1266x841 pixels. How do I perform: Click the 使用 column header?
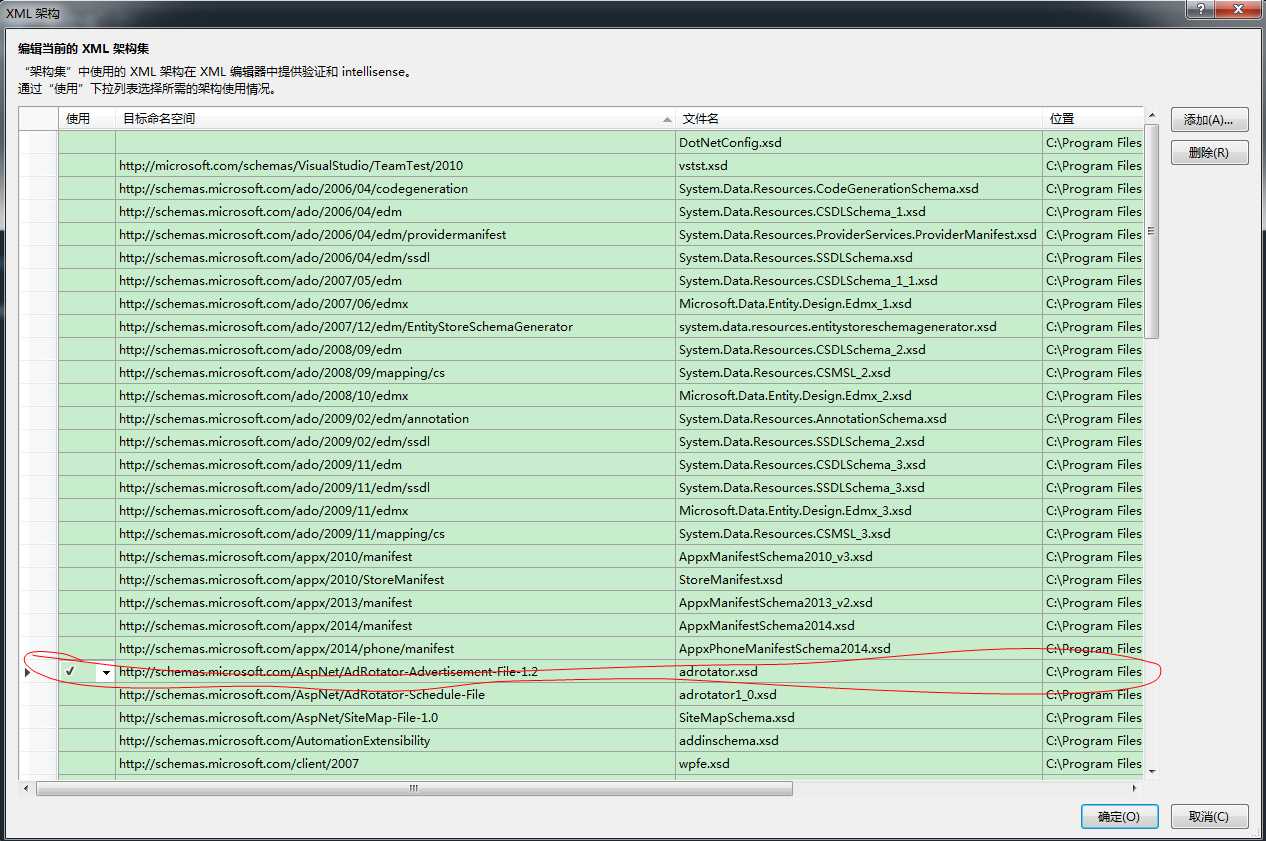click(87, 118)
